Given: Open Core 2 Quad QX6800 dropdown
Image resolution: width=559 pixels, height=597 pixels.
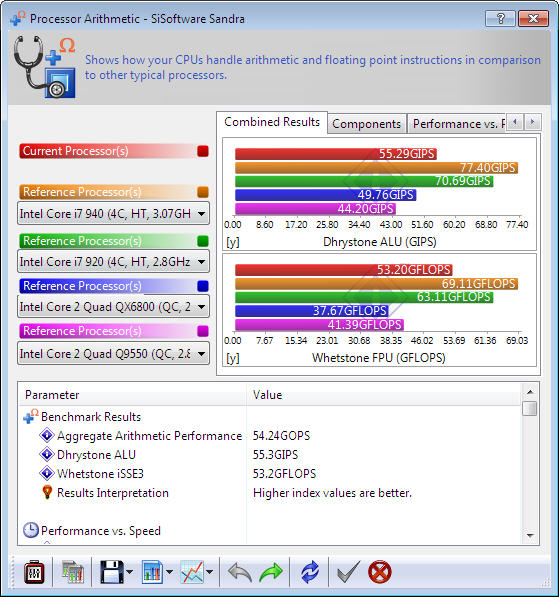Looking at the screenshot, I should [x=113, y=306].
